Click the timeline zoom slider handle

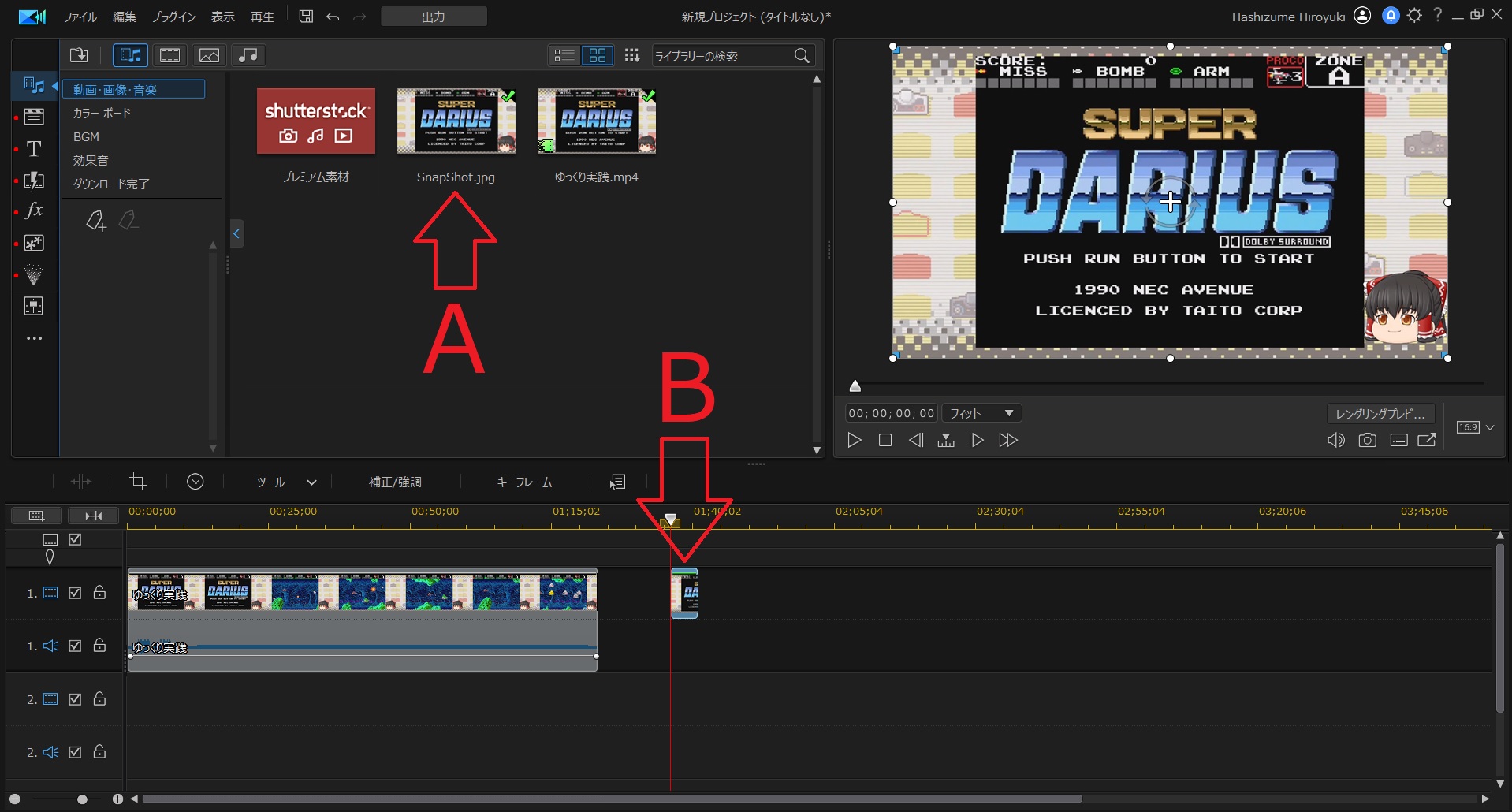click(x=82, y=799)
